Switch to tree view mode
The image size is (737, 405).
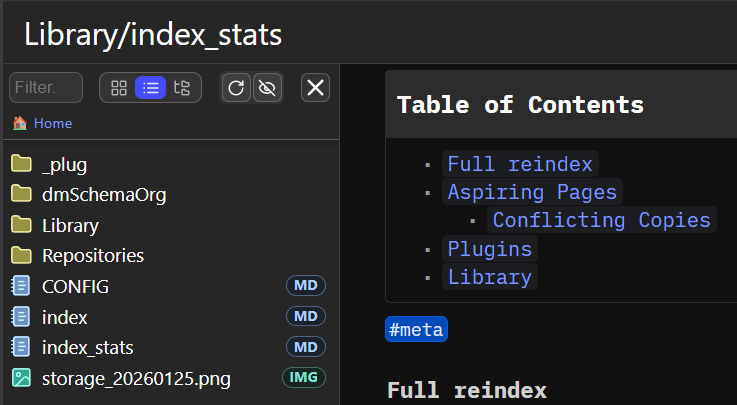pos(181,88)
